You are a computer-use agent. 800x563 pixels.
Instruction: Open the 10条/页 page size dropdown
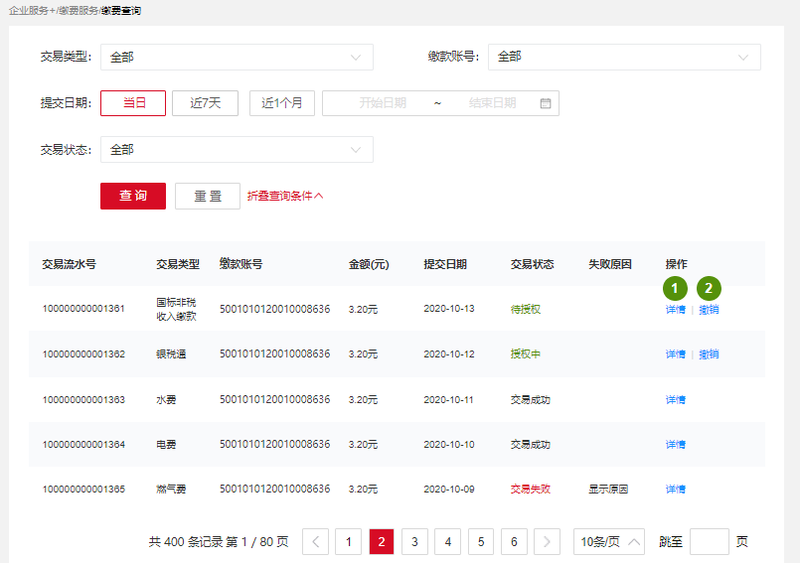[x=609, y=542]
